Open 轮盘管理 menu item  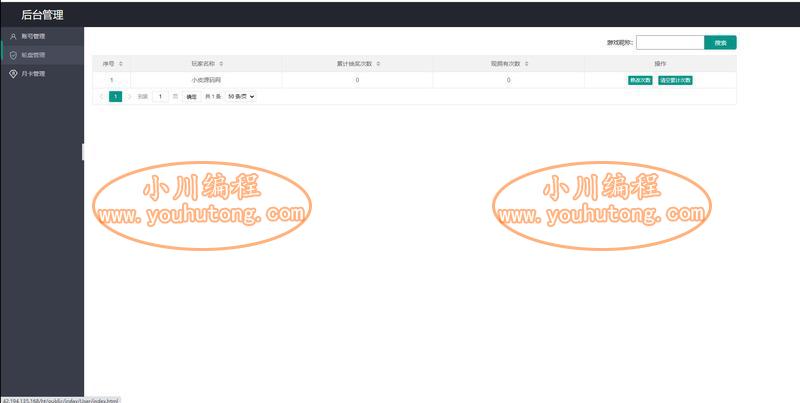point(42,55)
